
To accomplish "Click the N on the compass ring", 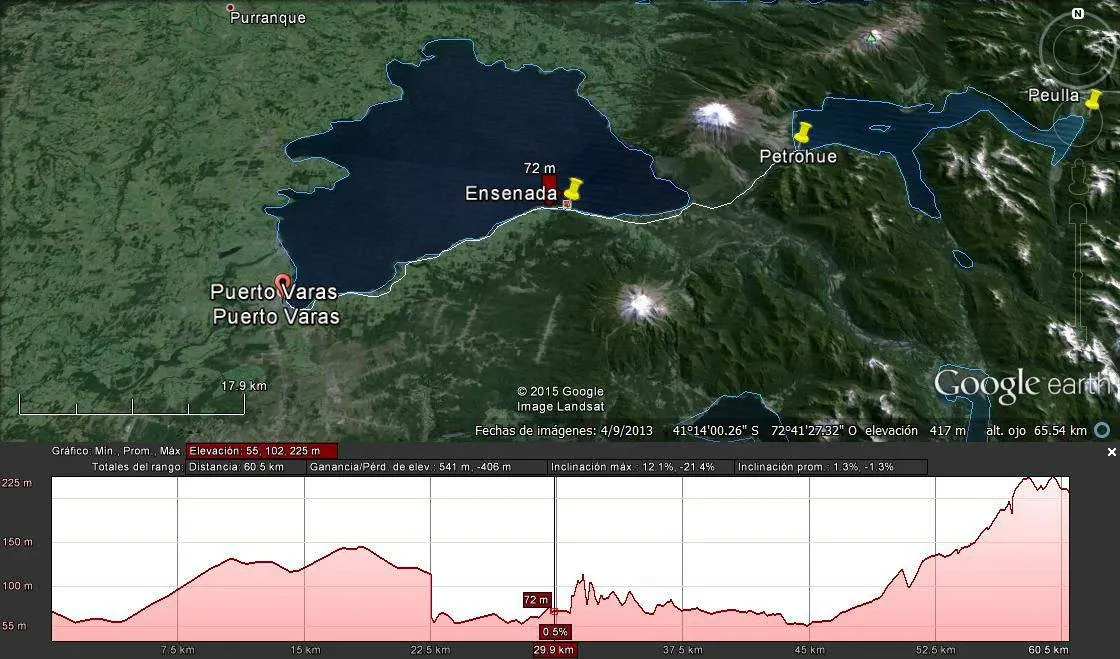I will (x=1078, y=14).
